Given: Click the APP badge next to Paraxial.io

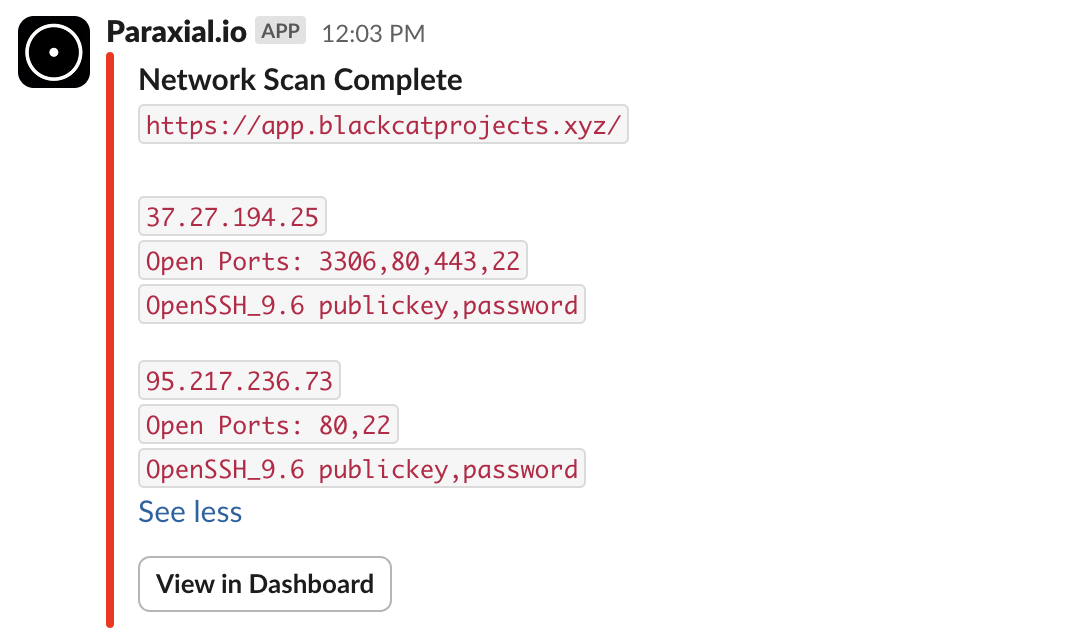Looking at the screenshot, I should (280, 31).
